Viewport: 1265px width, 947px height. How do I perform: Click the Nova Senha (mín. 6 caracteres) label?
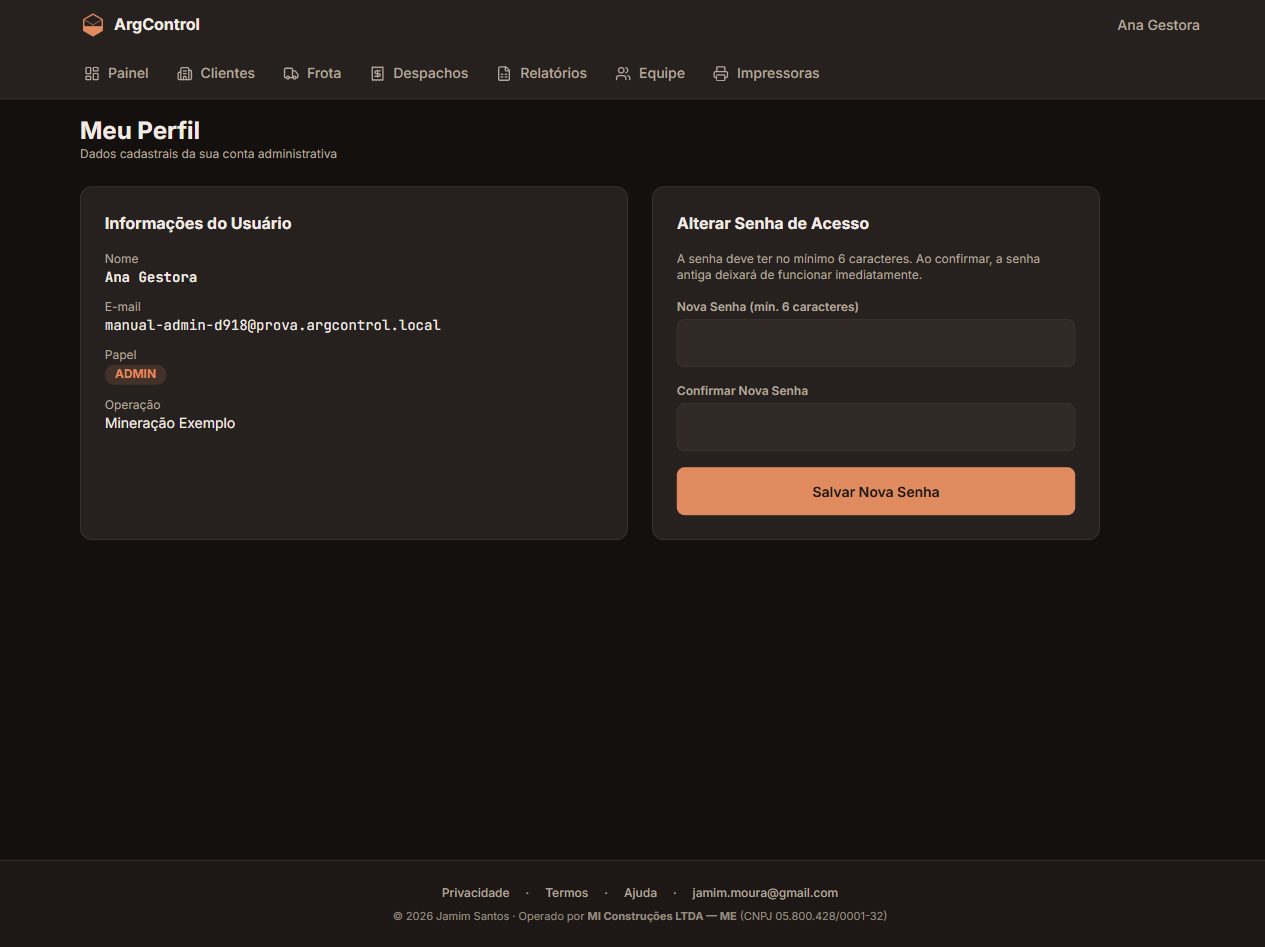point(768,307)
